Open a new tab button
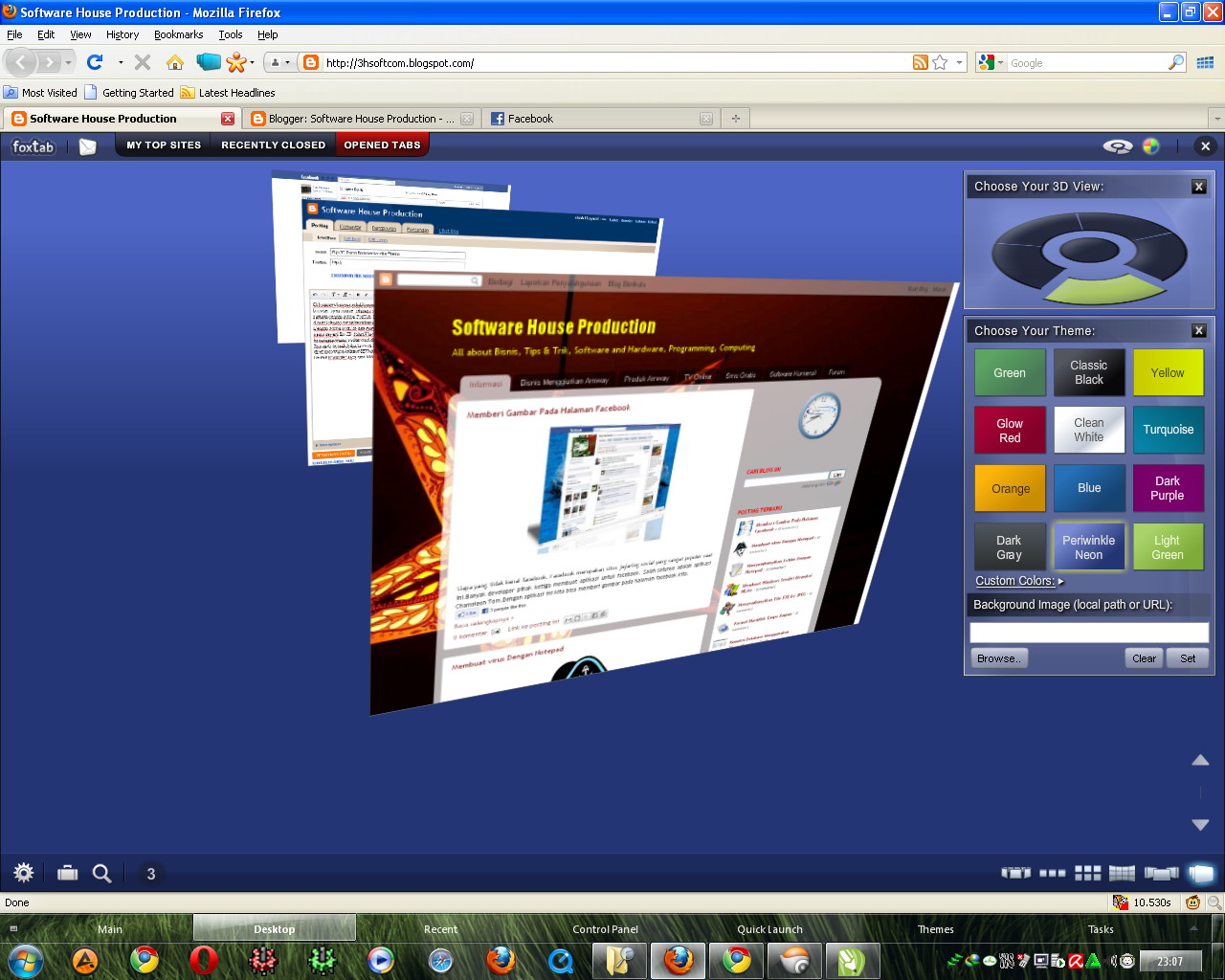 (736, 119)
